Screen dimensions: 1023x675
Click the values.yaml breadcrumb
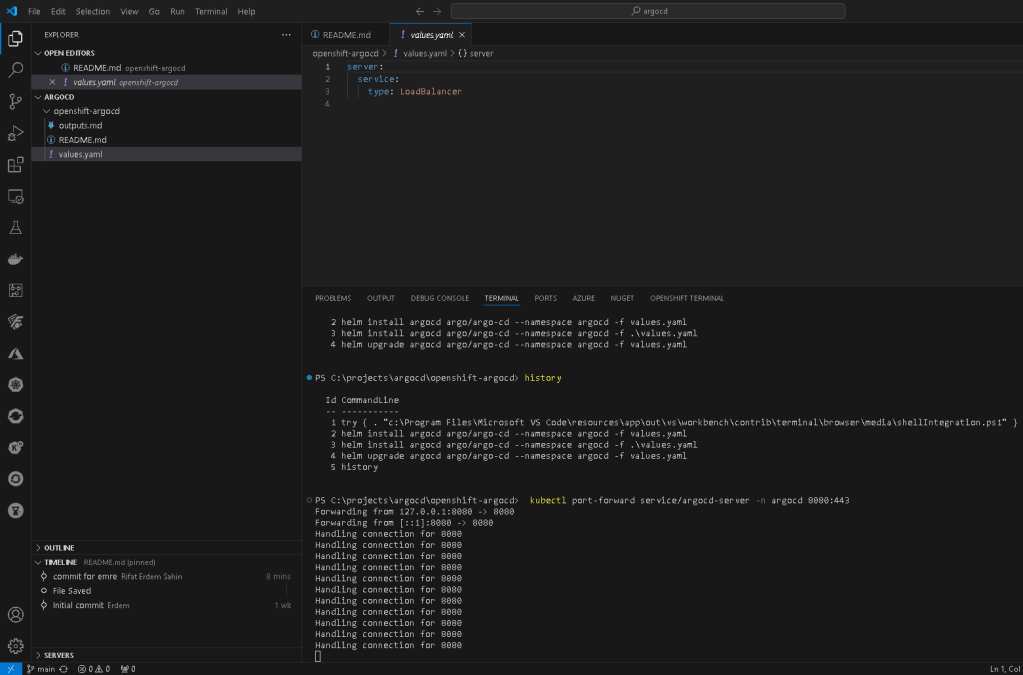(419, 53)
